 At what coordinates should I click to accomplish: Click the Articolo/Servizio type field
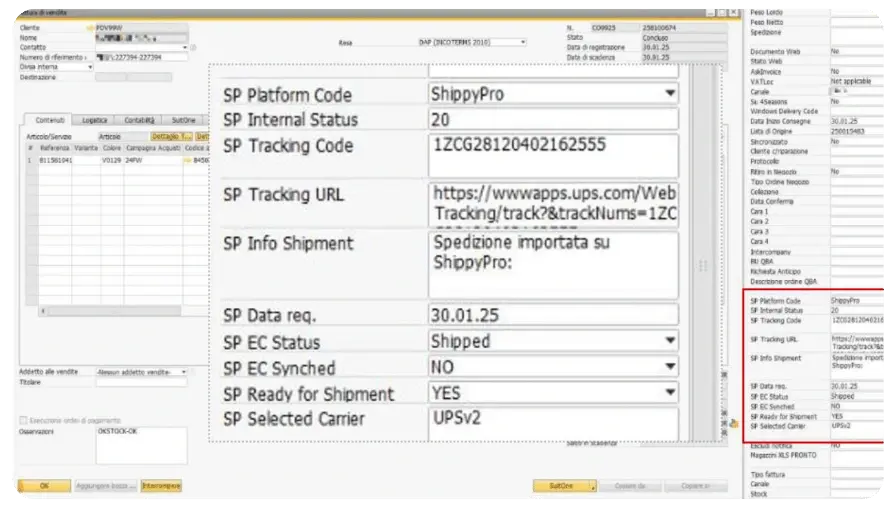[122, 137]
